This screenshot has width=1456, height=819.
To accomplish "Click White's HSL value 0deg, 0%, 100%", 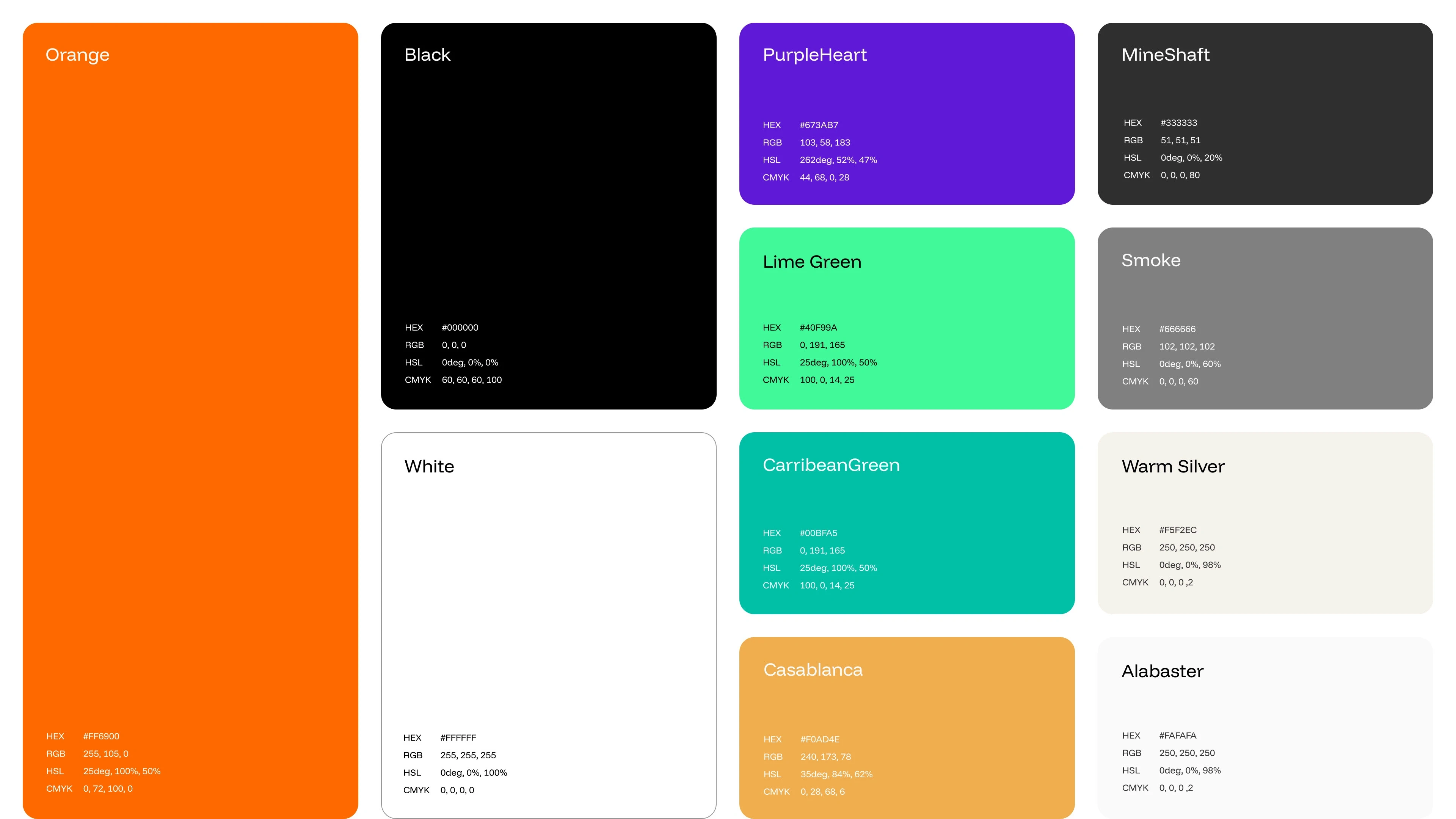I will point(473,772).
